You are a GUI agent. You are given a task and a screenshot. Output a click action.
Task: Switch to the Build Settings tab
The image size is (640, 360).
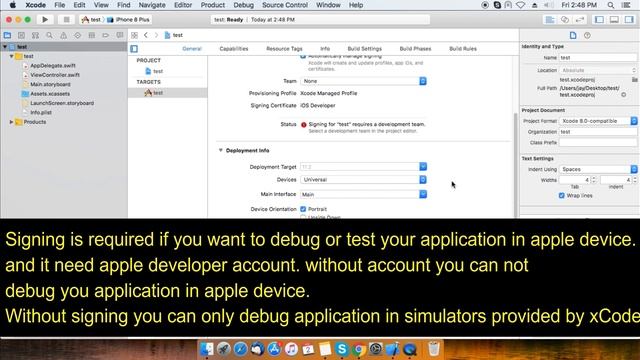364,49
